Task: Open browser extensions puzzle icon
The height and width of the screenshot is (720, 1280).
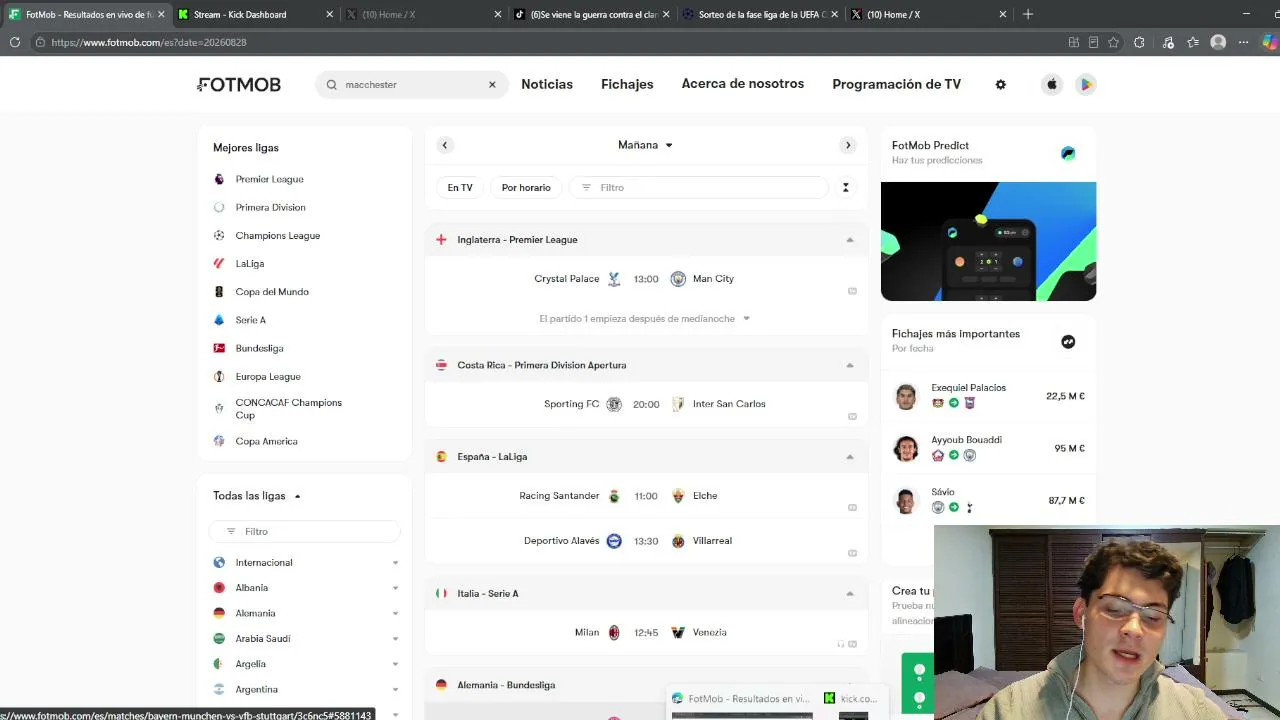Action: click(1139, 42)
